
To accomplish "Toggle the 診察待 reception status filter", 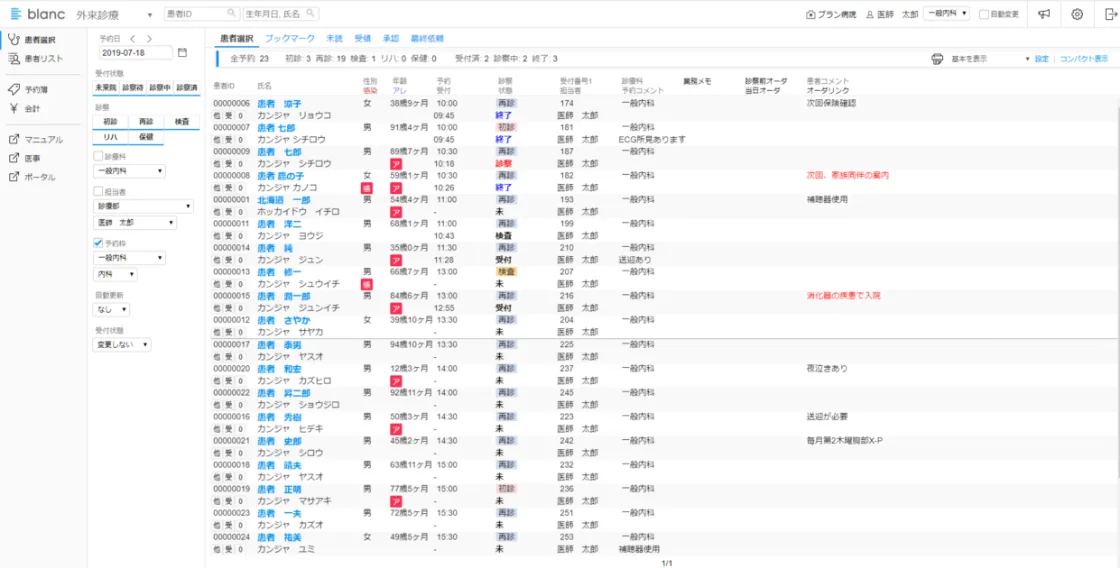I will (133, 87).
